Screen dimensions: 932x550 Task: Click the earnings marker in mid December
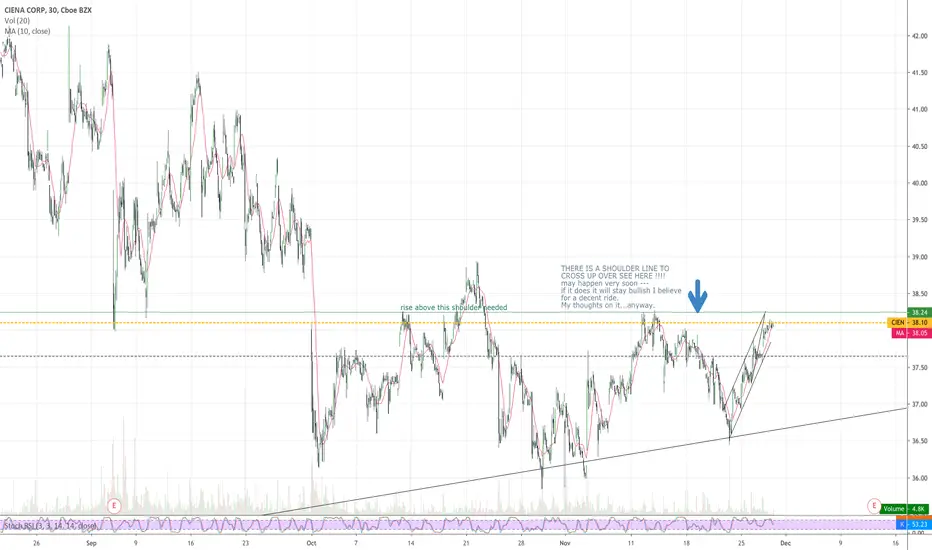(874, 506)
